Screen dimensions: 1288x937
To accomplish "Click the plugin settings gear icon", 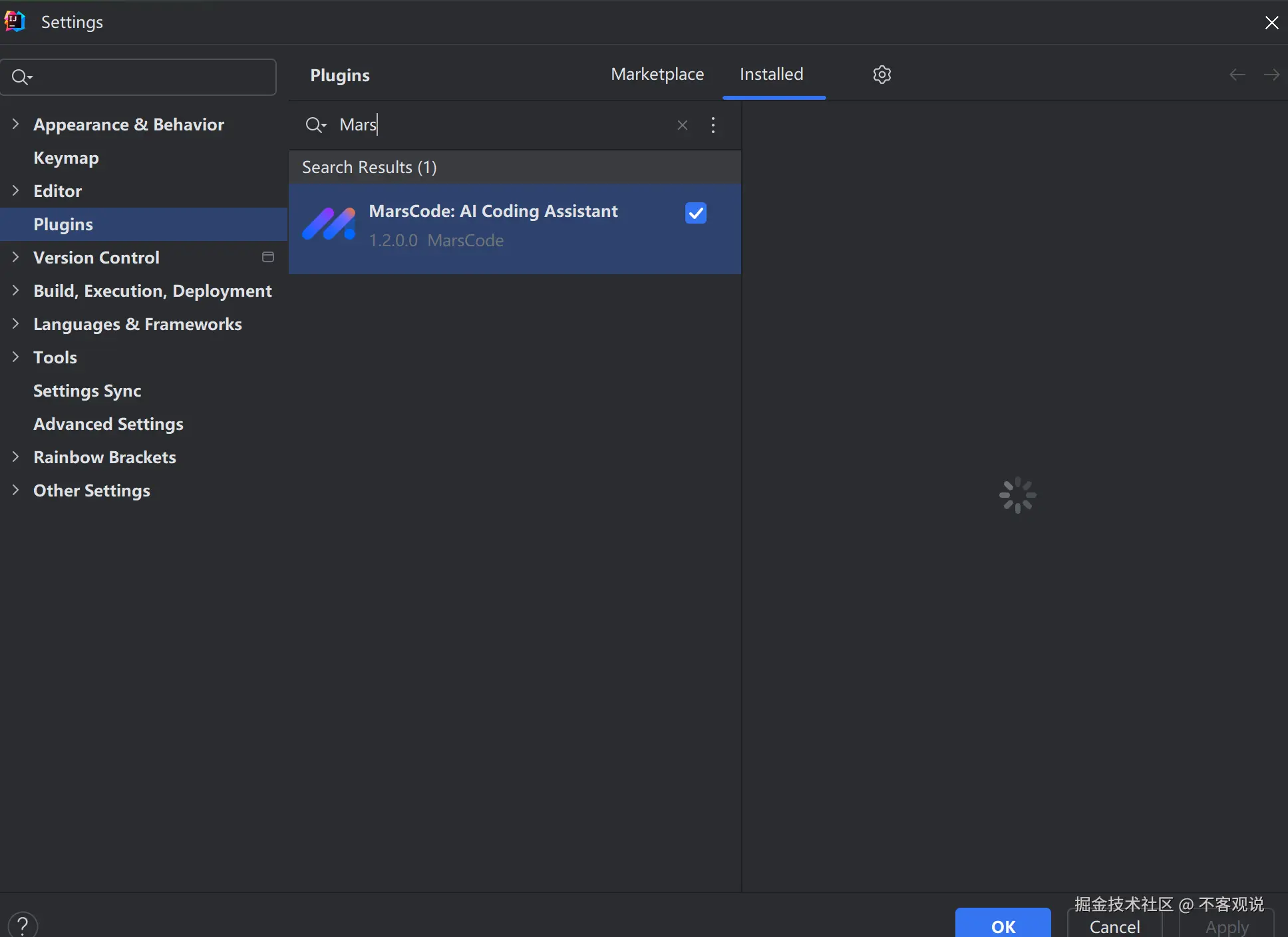I will click(882, 75).
